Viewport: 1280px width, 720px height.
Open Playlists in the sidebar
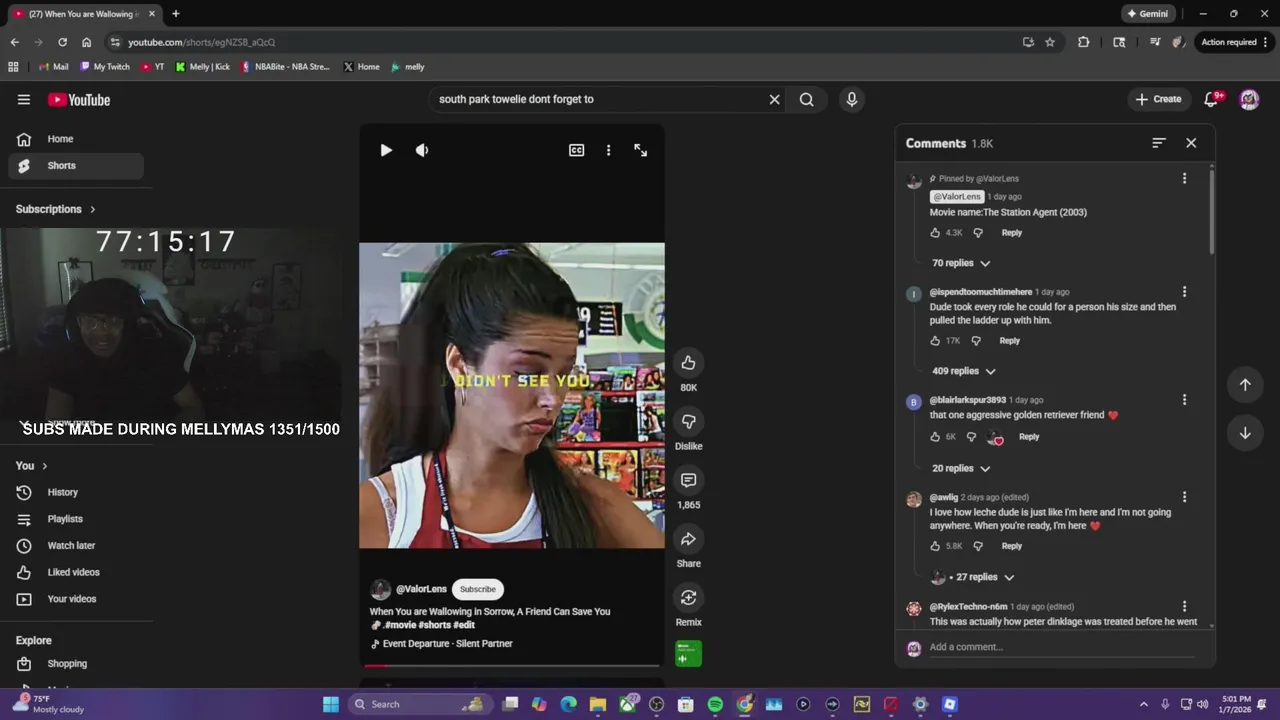tap(76, 519)
